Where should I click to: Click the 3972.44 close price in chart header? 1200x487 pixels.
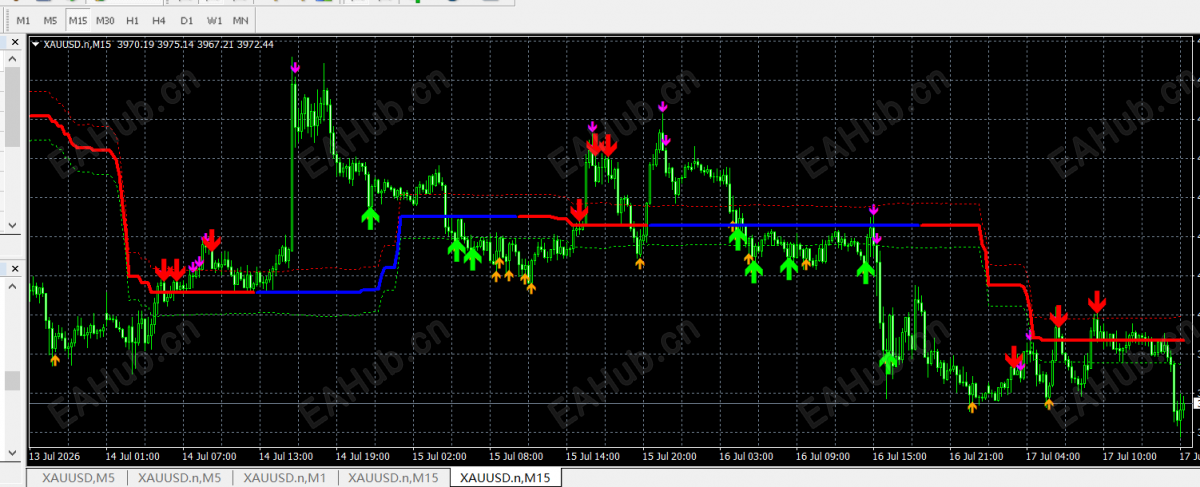pyautogui.click(x=255, y=44)
